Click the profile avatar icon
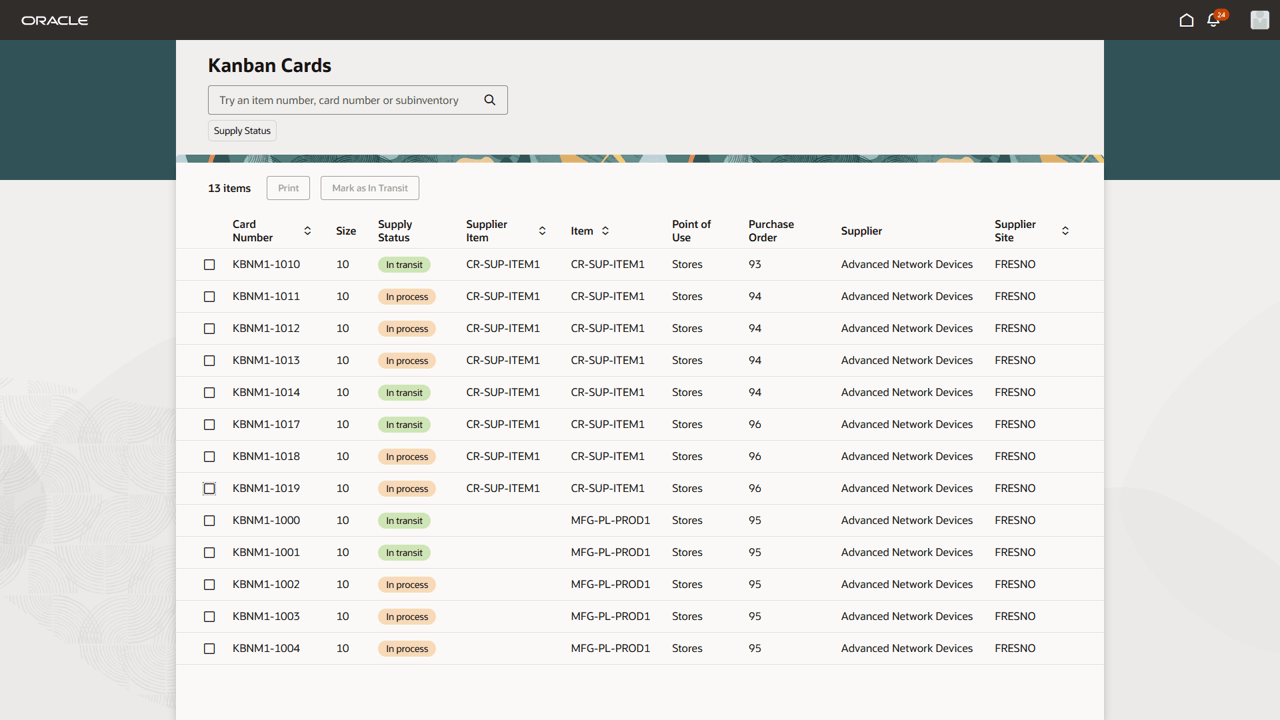The height and width of the screenshot is (720, 1280). coord(1259,19)
